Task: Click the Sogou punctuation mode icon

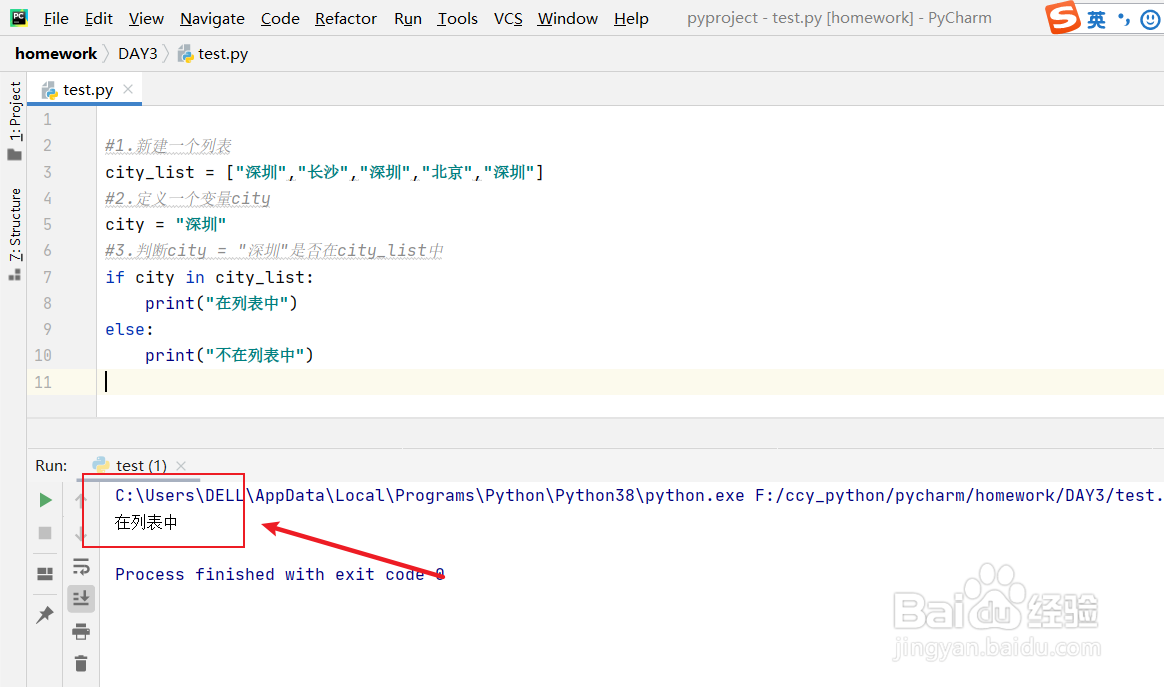Action: pyautogui.click(x=1124, y=19)
